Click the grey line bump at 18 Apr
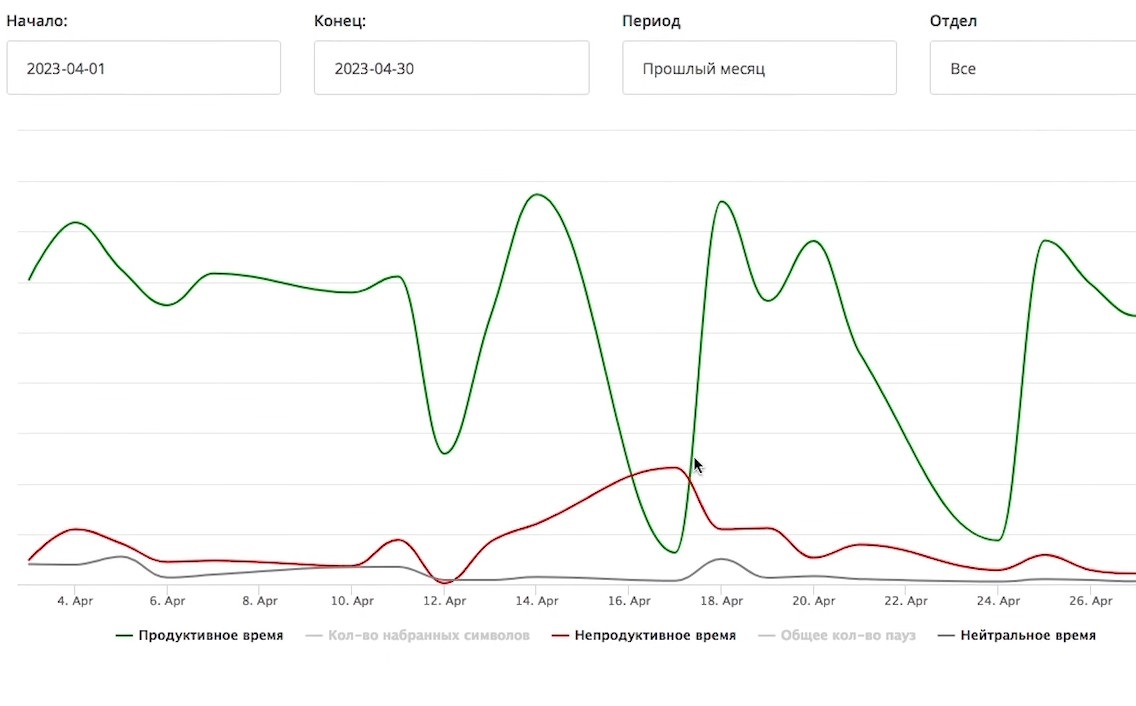The height and width of the screenshot is (706, 1136). [721, 559]
